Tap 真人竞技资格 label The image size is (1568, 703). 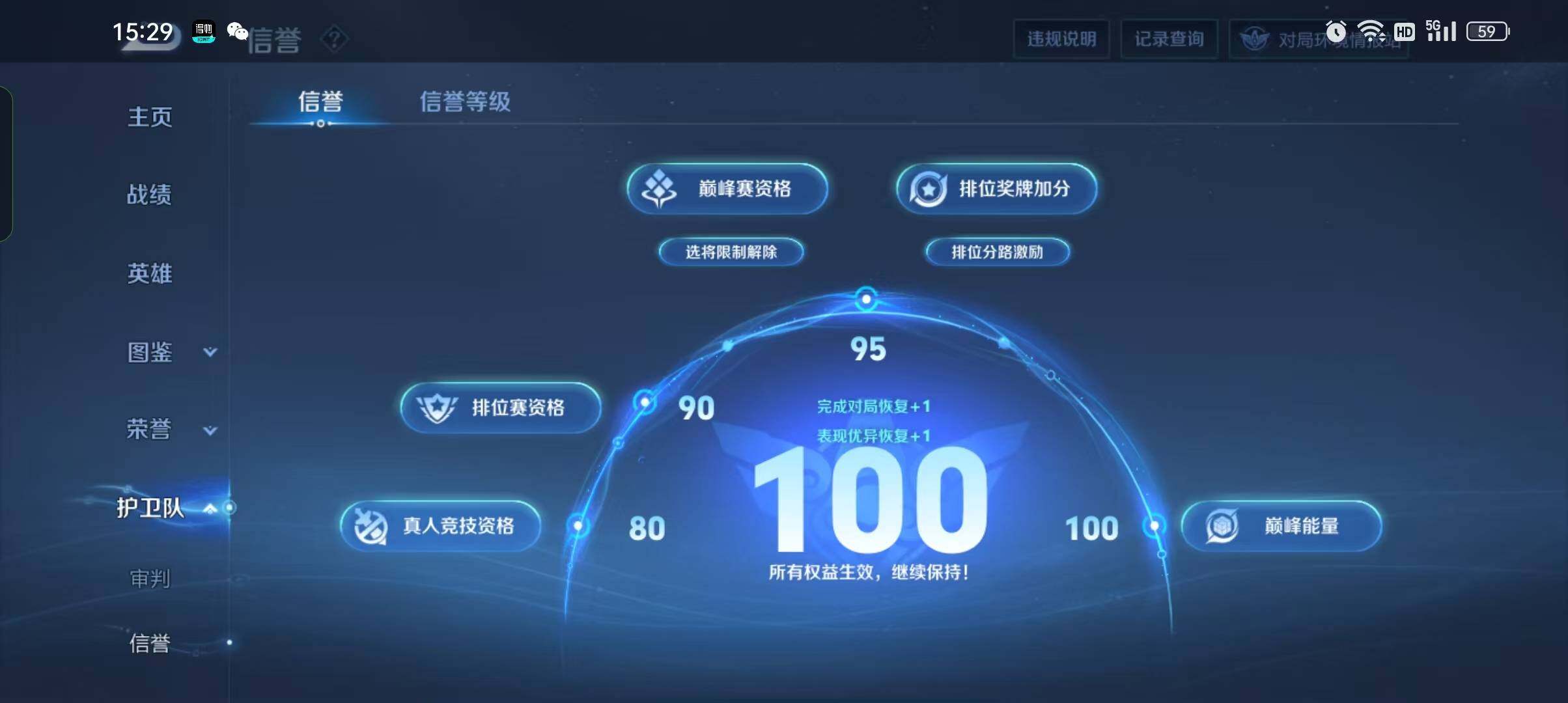click(458, 526)
